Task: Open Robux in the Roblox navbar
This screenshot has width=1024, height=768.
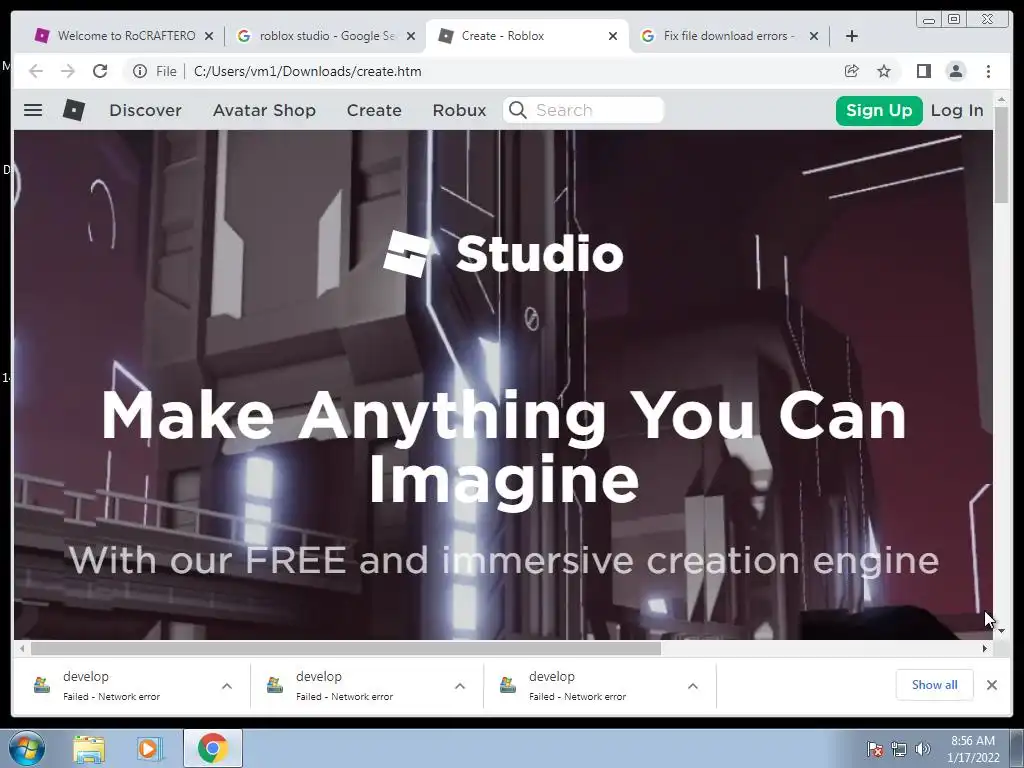Action: click(x=459, y=110)
